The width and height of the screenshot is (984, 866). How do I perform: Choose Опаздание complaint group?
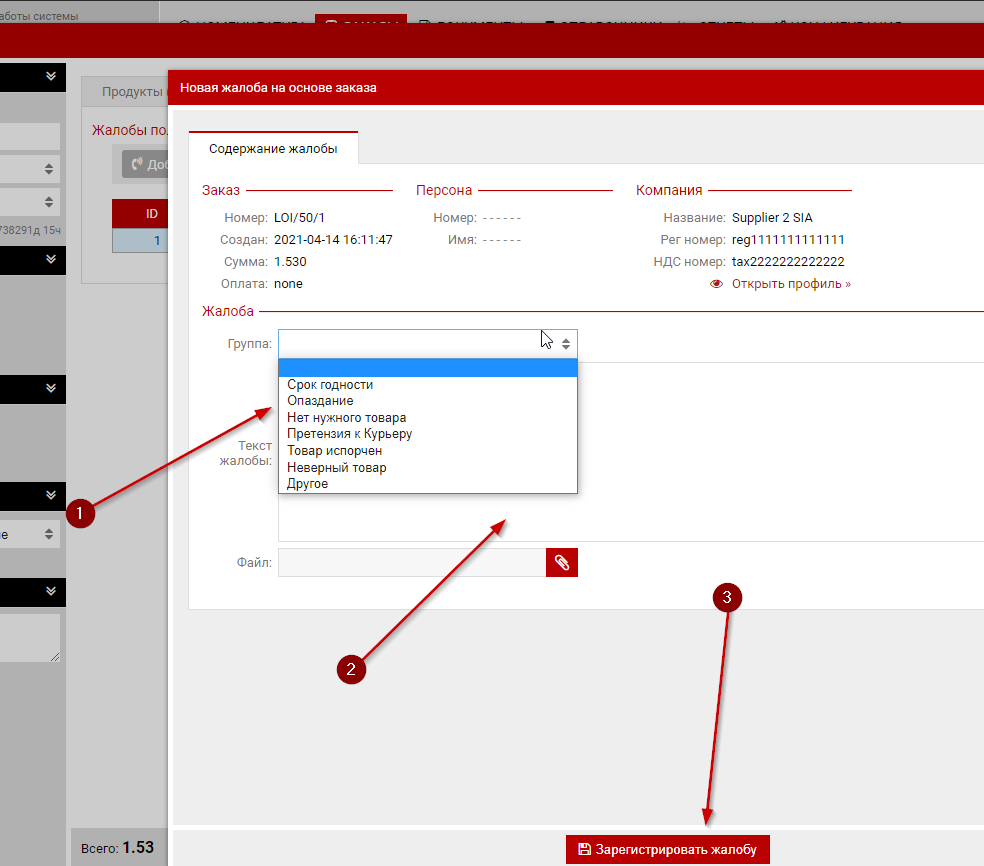pos(320,401)
